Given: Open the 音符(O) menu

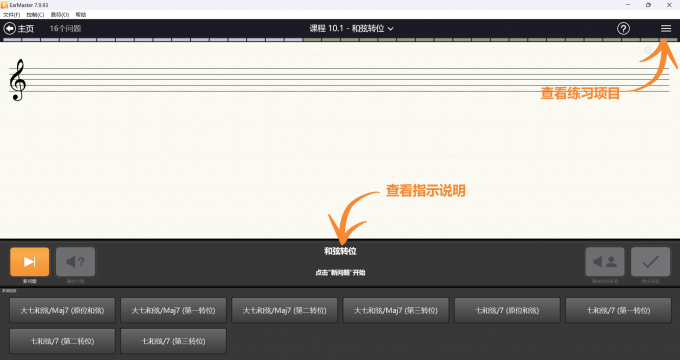Looking at the screenshot, I should [x=60, y=15].
